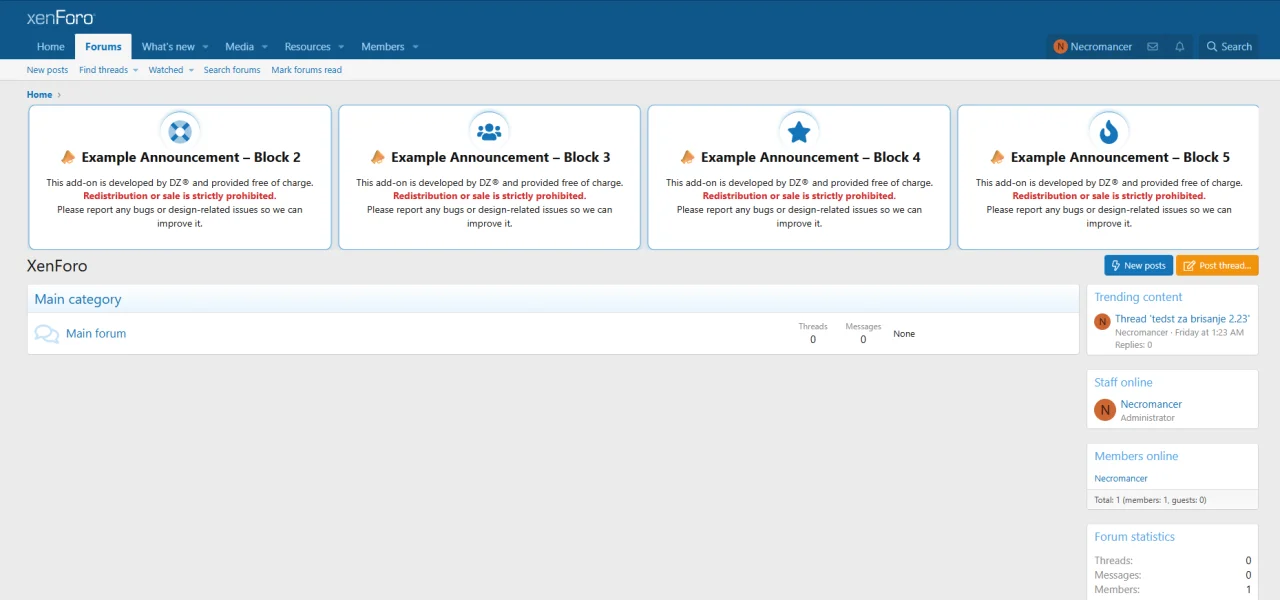Click the Total members guests line
Image resolution: width=1280 pixels, height=600 pixels.
pos(1150,500)
